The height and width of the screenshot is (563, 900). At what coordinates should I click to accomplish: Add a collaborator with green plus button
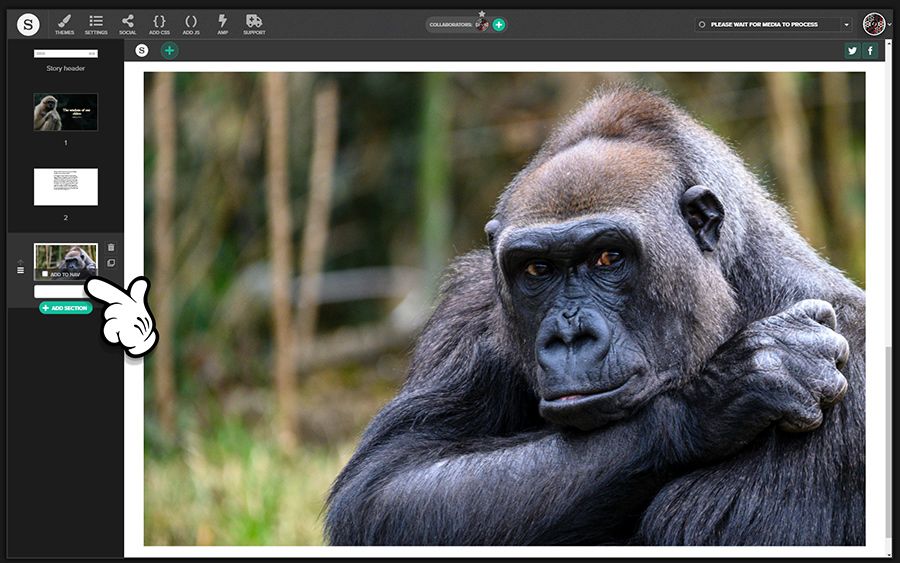(x=499, y=25)
